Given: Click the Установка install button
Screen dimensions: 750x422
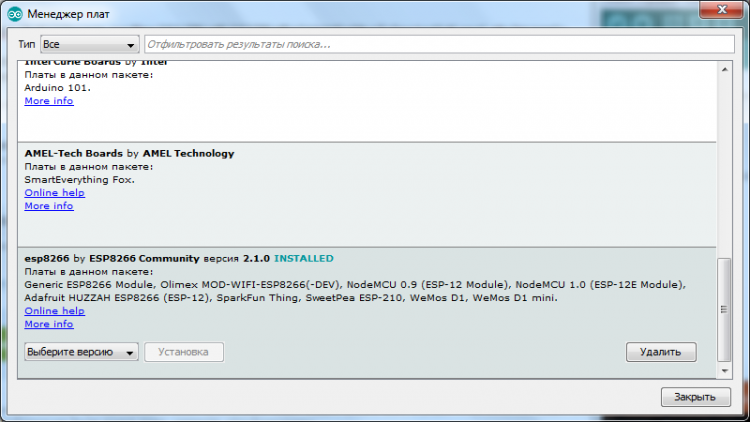Looking at the screenshot, I should coord(184,352).
